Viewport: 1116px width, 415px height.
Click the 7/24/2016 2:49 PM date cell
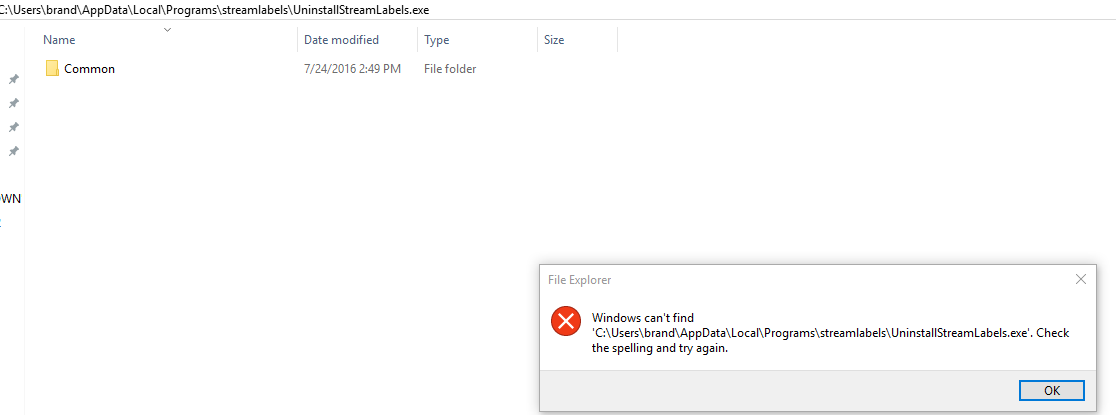coord(352,69)
